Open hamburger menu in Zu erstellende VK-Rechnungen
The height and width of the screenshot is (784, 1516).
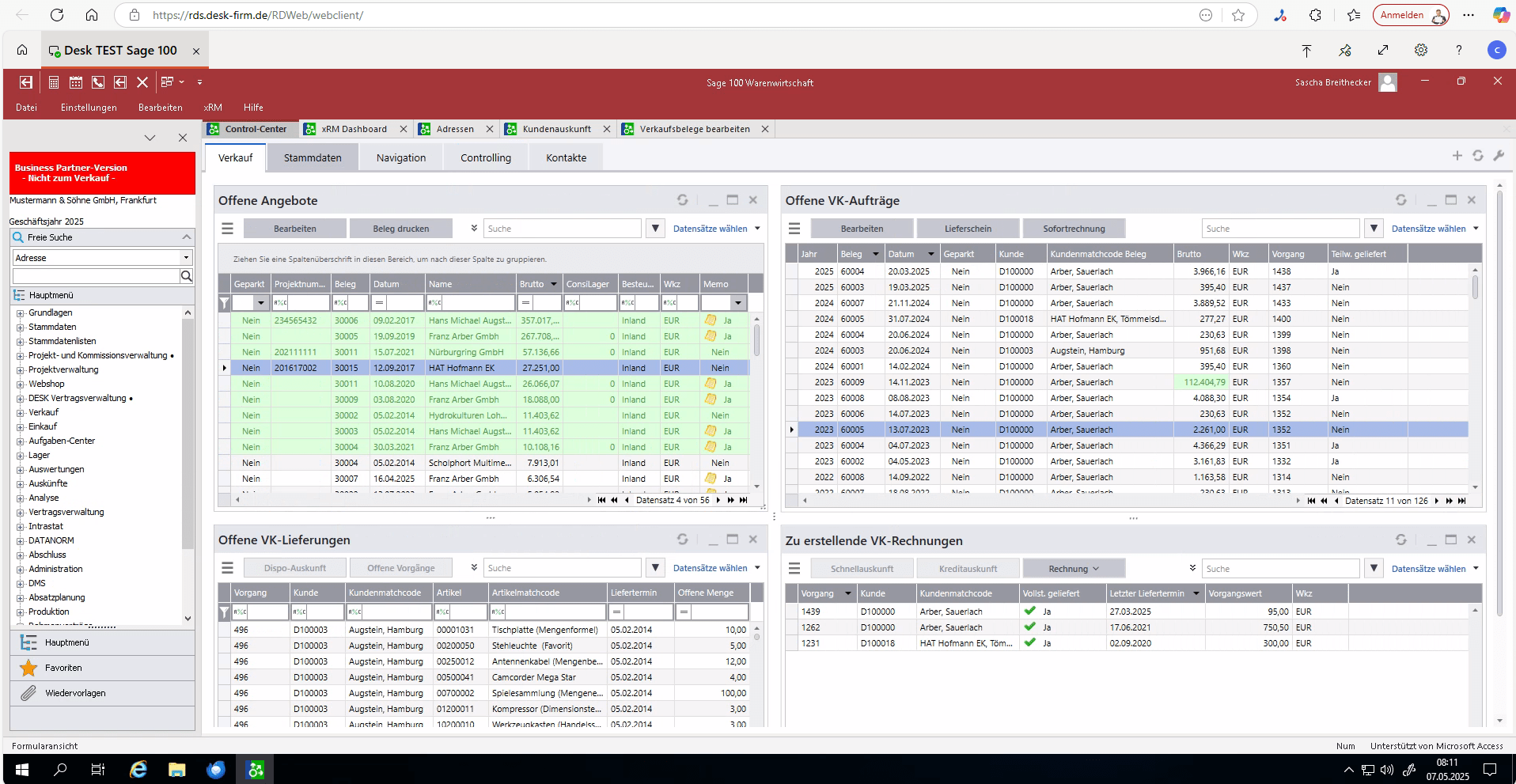point(794,569)
